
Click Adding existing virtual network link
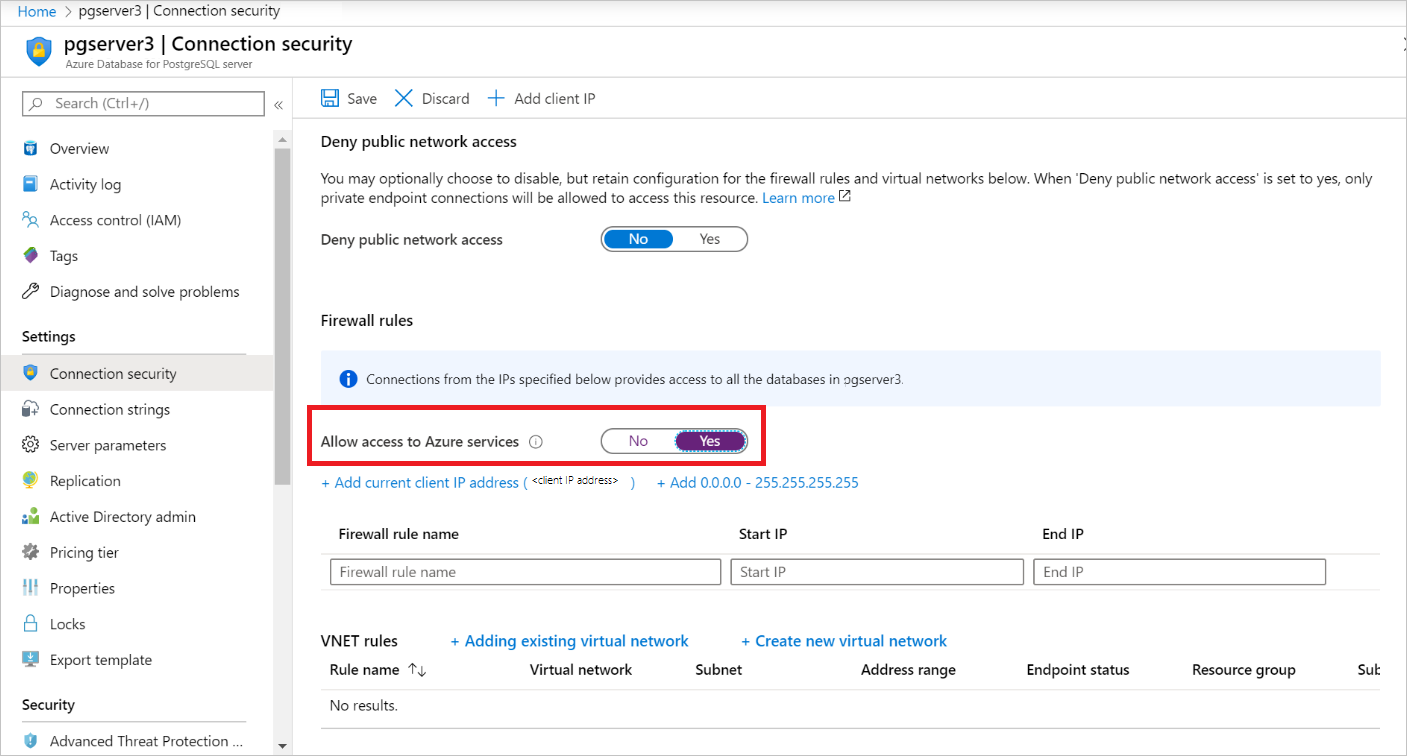(x=569, y=641)
